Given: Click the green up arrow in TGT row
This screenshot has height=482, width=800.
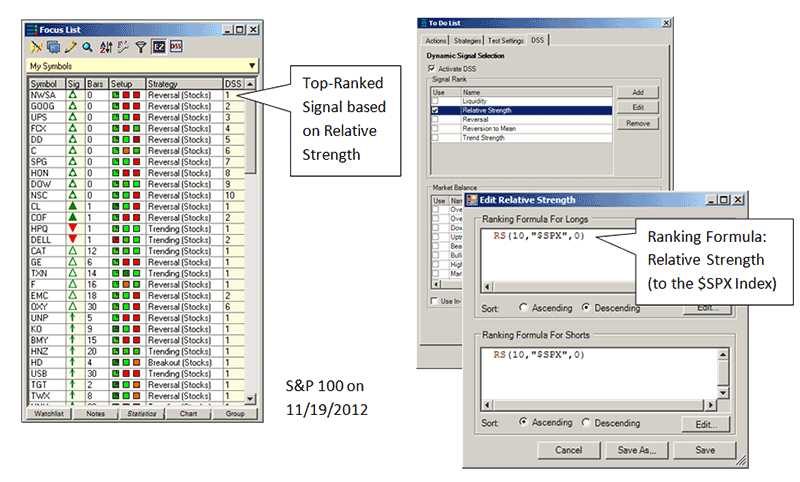Looking at the screenshot, I should pos(73,385).
